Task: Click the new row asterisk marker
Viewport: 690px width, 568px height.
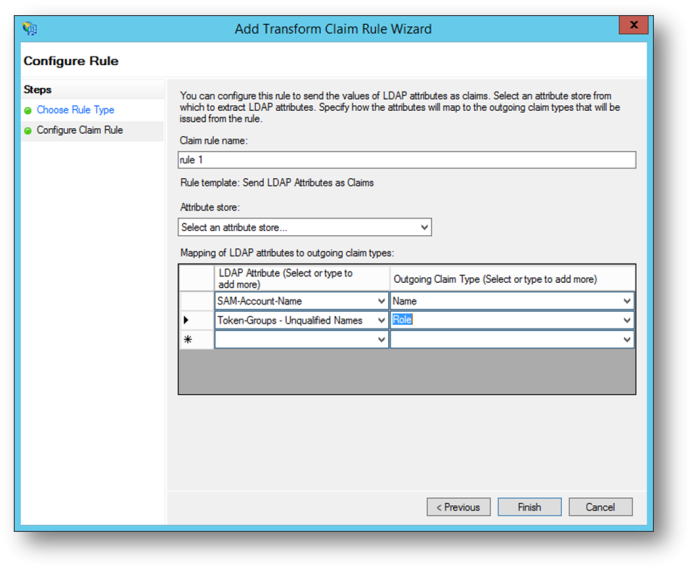Action: point(187,340)
